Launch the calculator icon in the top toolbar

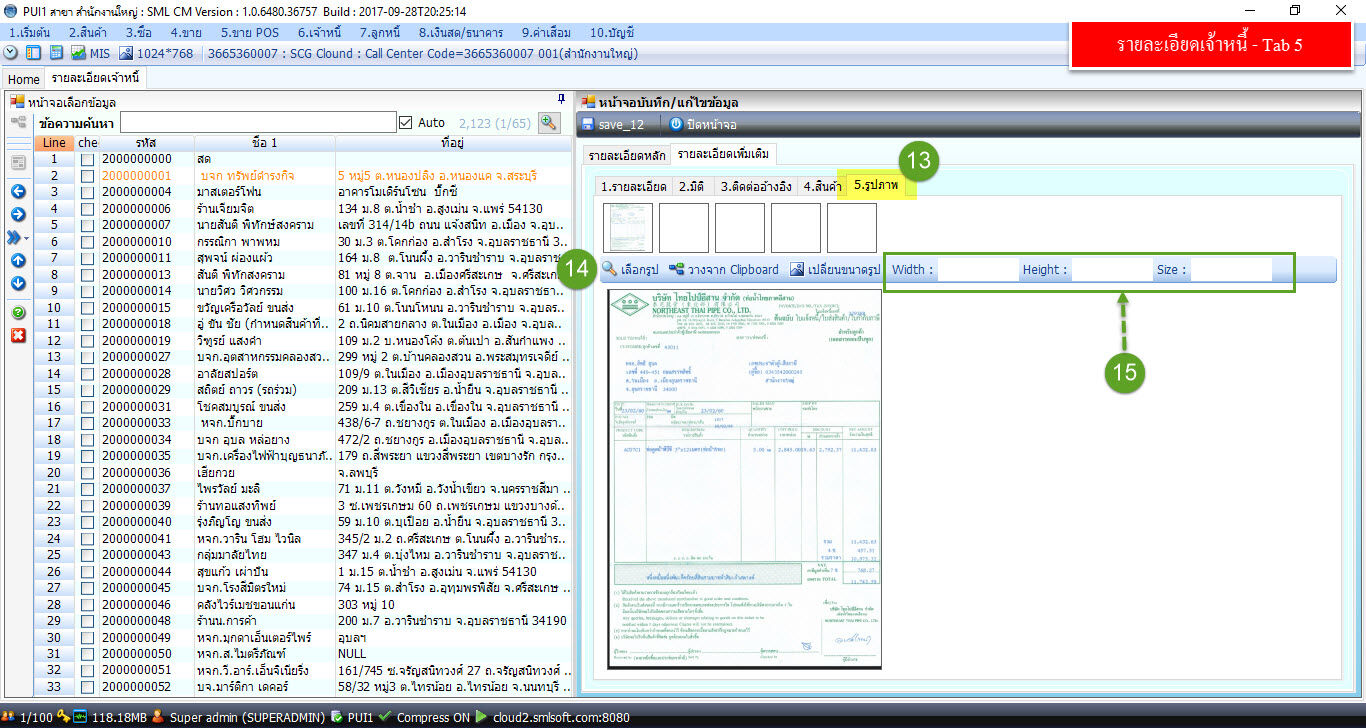(56, 53)
